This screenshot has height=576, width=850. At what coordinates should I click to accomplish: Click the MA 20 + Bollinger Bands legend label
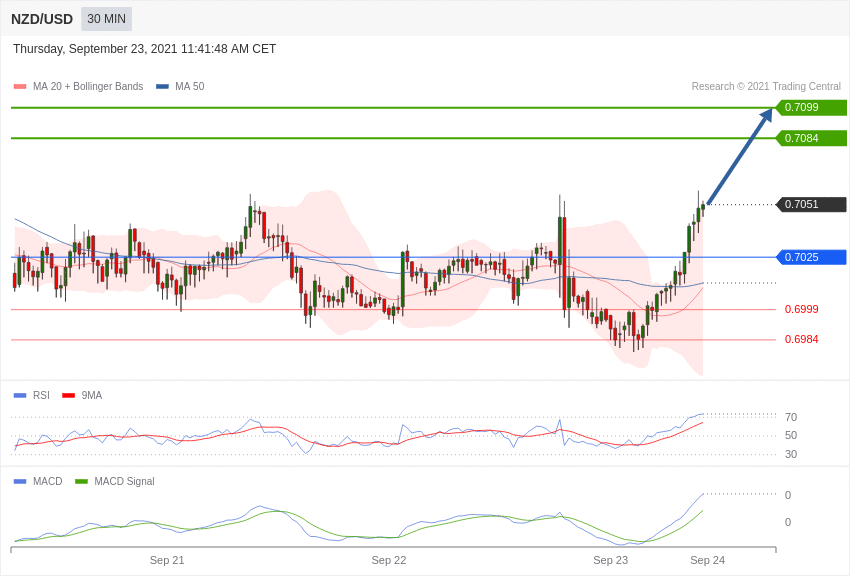click(88, 86)
